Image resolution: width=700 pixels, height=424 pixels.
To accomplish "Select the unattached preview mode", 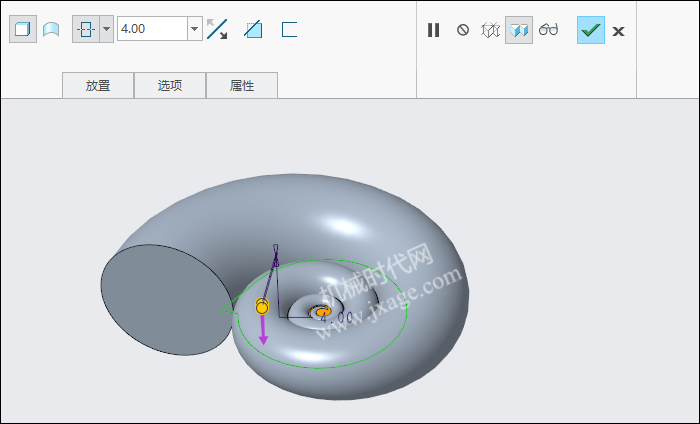I will pyautogui.click(x=490, y=30).
